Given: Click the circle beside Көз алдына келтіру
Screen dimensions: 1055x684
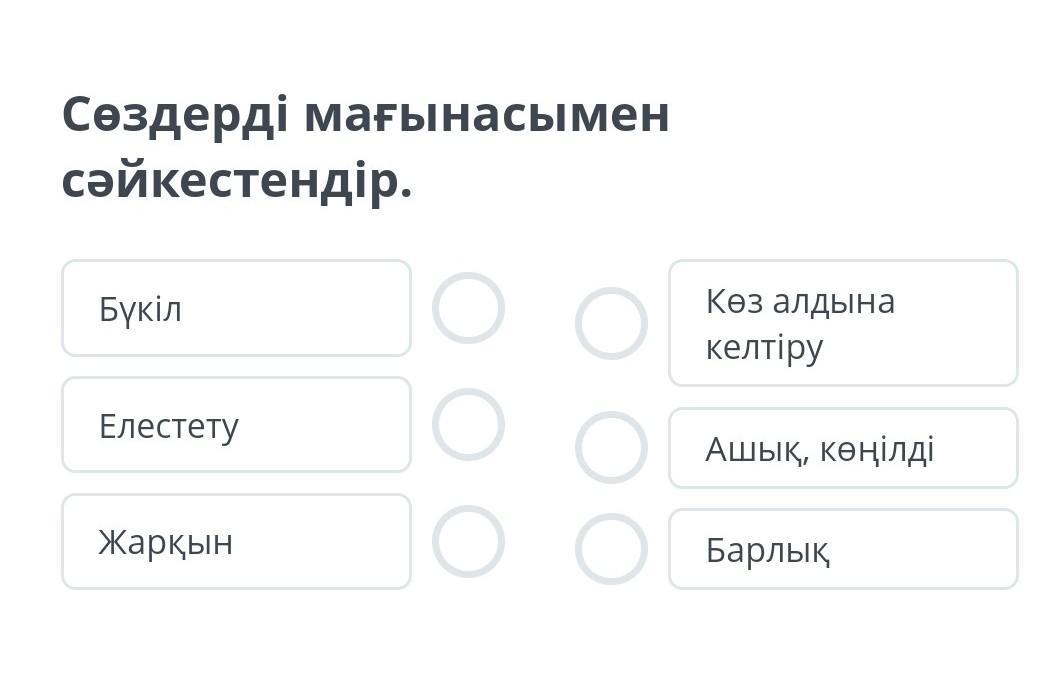Looking at the screenshot, I should 611,323.
